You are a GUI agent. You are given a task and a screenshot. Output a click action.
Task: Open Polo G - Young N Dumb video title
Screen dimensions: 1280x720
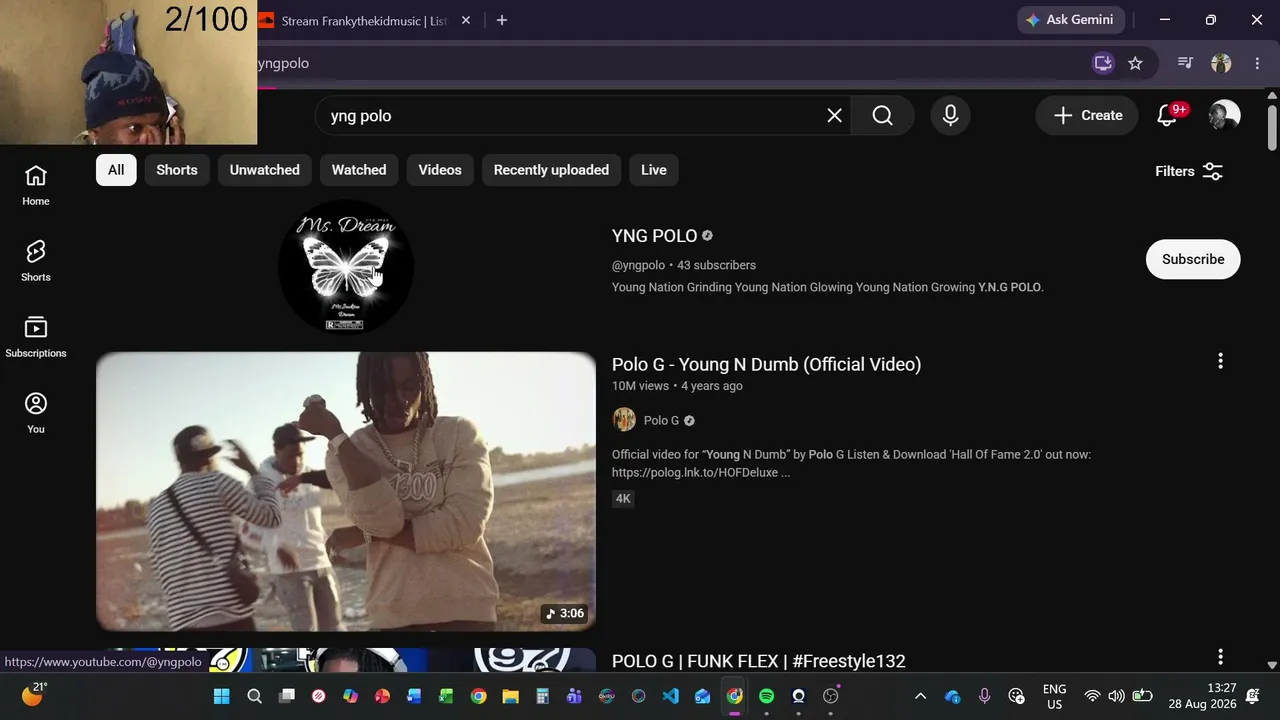[x=766, y=364]
